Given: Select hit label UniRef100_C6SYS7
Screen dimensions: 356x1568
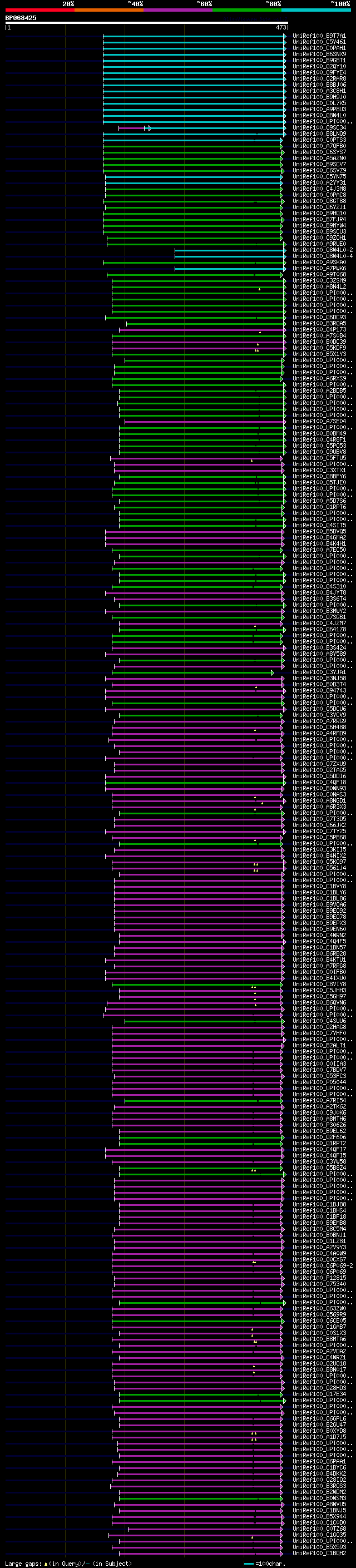Looking at the screenshot, I should tap(319, 152).
